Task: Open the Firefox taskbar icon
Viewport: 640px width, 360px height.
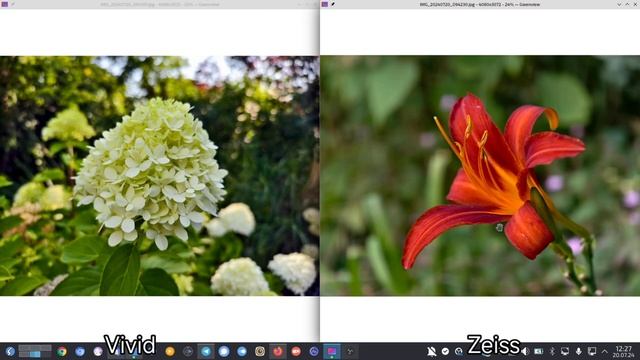Action: [x=278, y=351]
